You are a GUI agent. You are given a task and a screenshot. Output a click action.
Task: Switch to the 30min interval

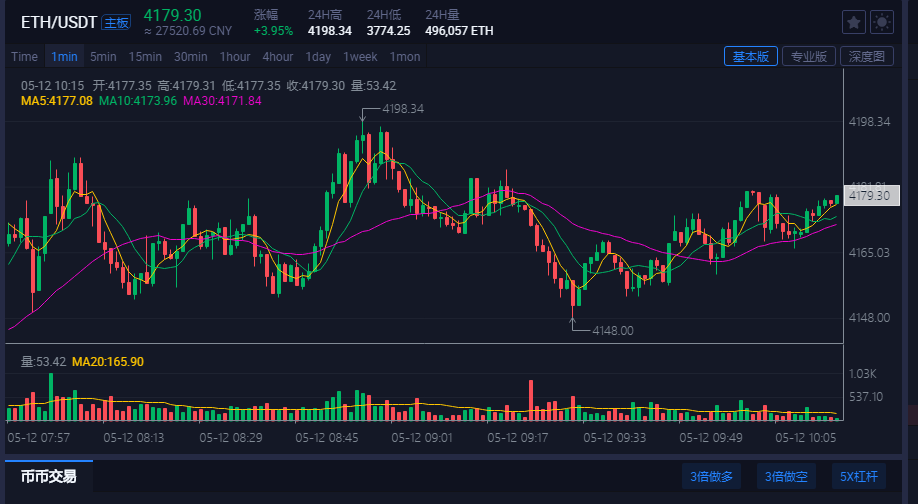tap(191, 57)
